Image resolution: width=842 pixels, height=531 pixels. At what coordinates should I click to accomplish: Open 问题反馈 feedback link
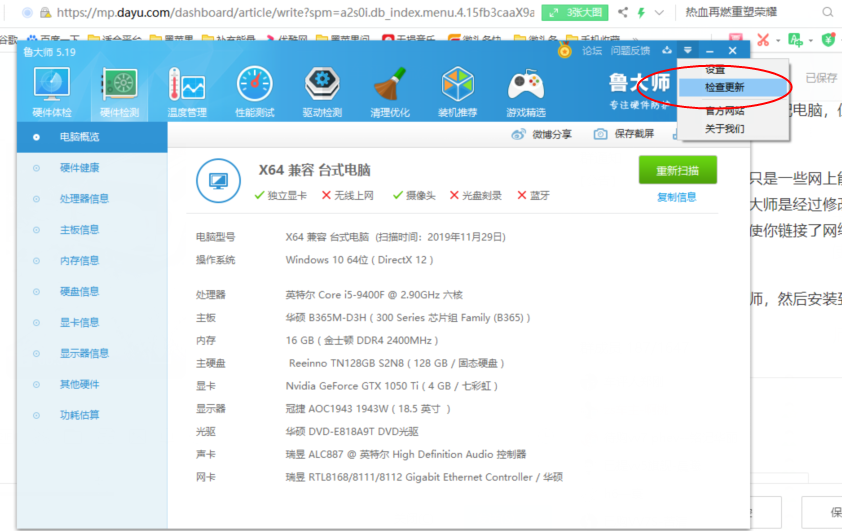point(630,50)
